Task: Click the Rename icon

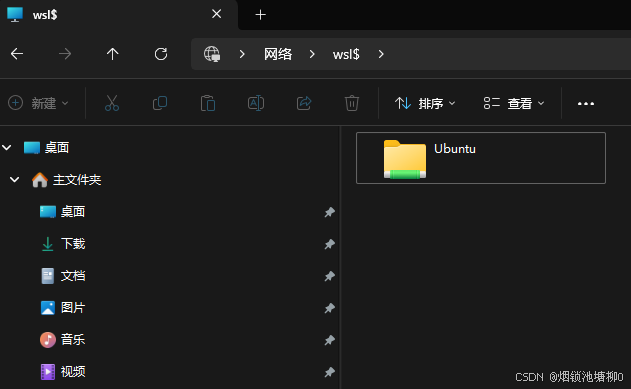Action: pyautogui.click(x=256, y=103)
